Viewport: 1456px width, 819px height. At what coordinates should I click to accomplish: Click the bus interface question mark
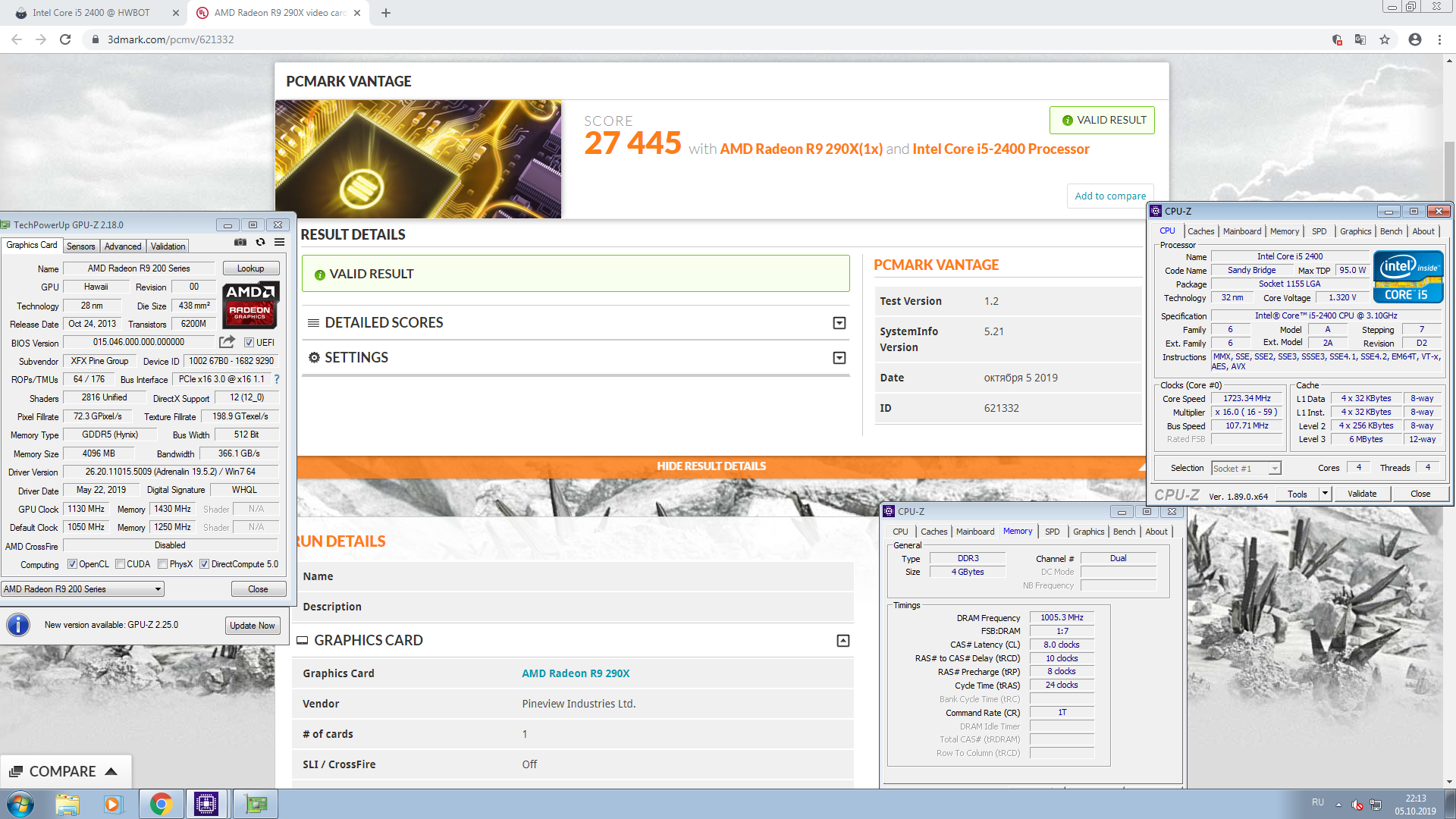(x=277, y=379)
